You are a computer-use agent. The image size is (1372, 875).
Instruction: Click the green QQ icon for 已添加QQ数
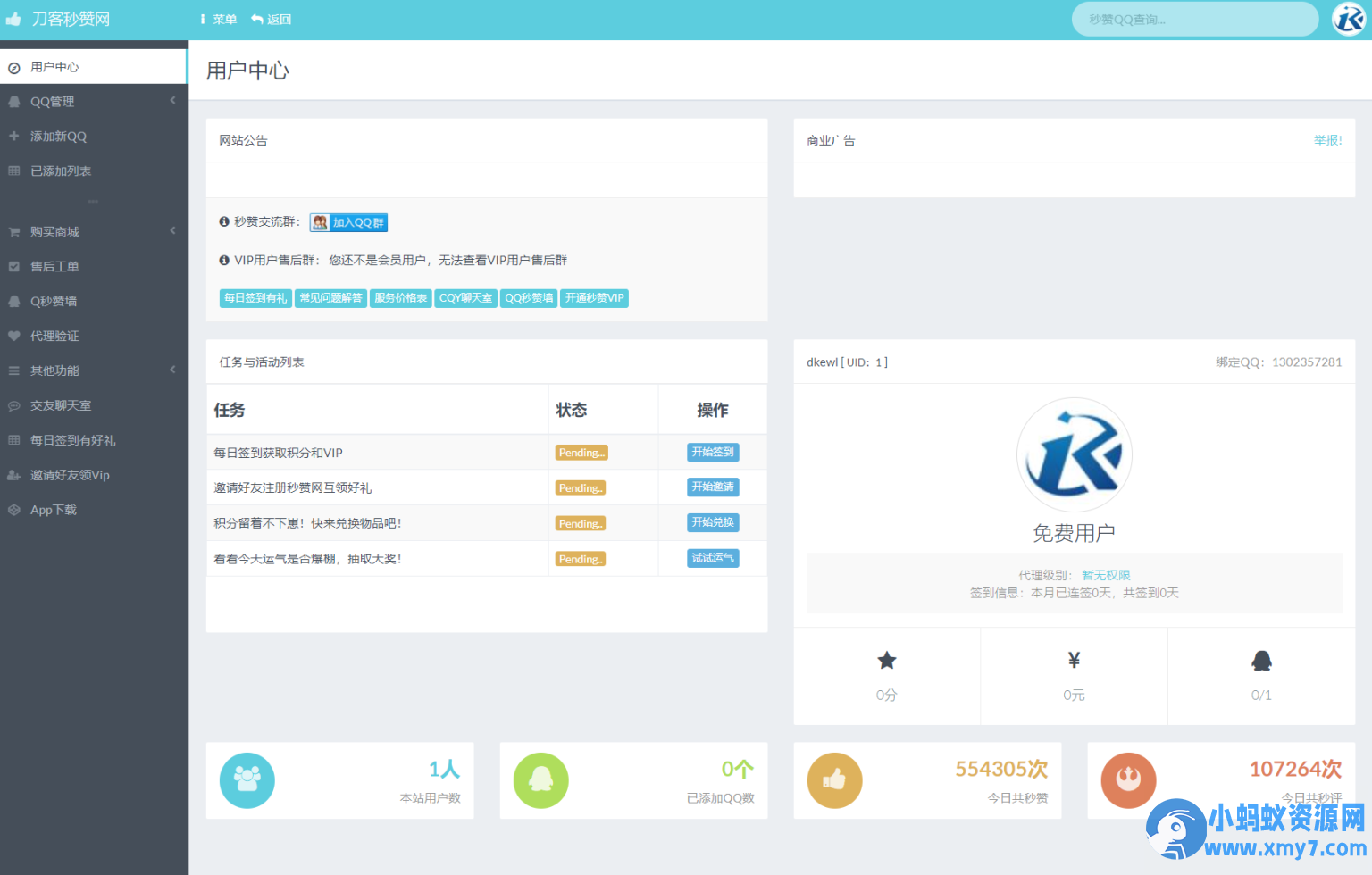click(541, 780)
